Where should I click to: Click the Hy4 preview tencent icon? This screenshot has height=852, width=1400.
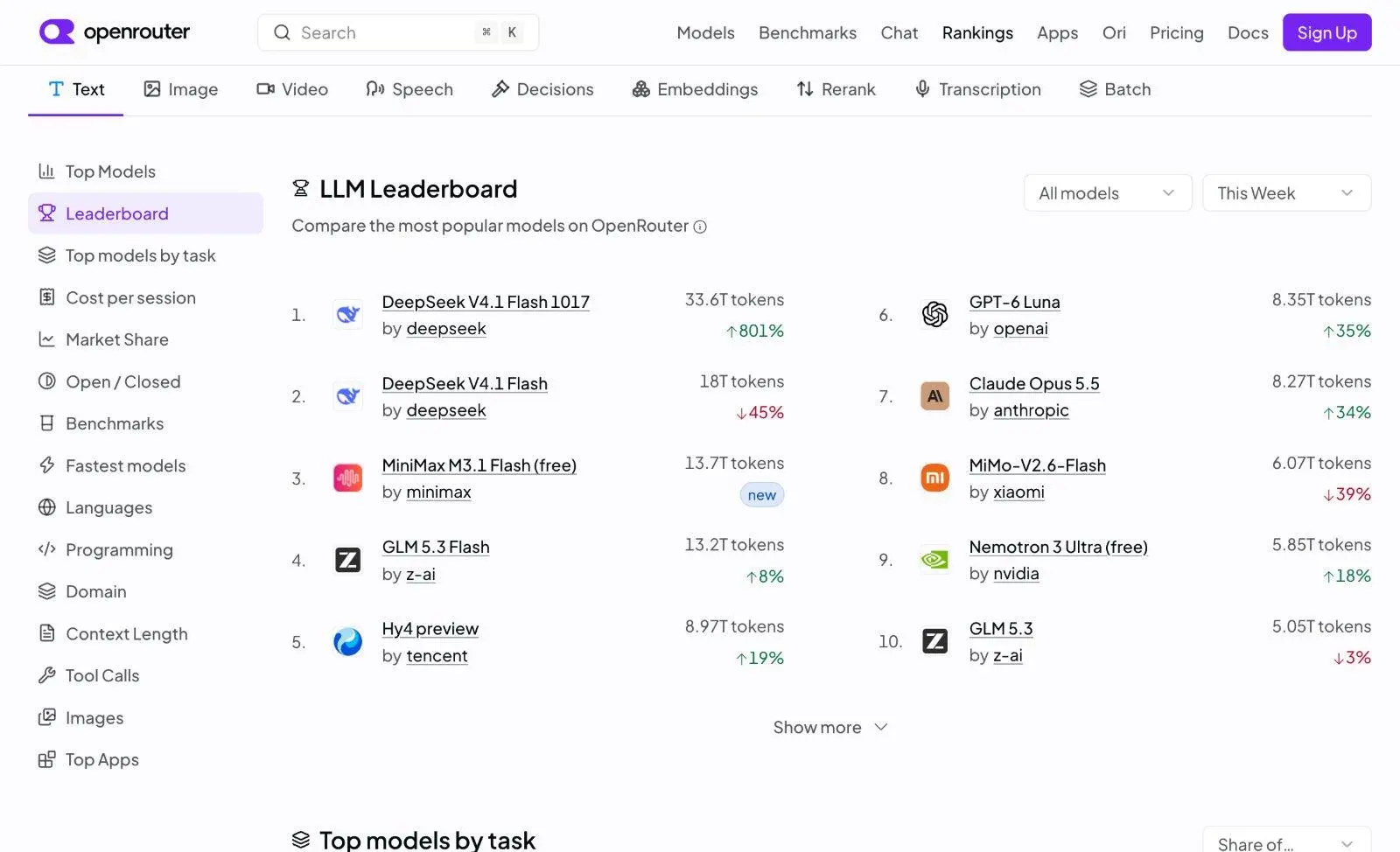[x=348, y=641]
